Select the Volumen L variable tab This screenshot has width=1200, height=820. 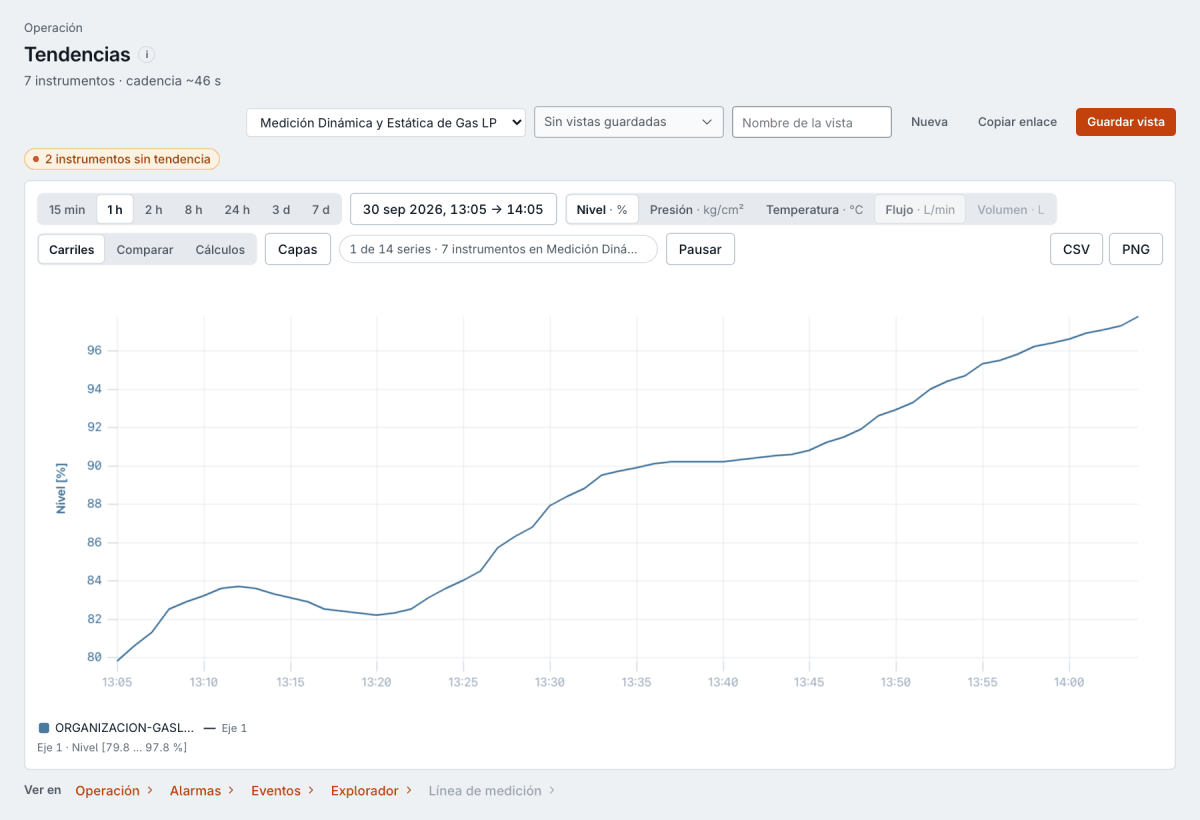tap(1010, 209)
